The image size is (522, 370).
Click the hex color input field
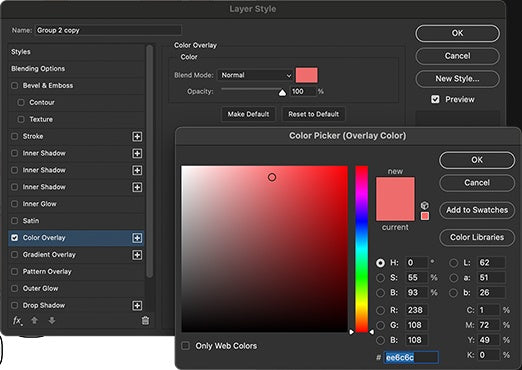click(411, 357)
